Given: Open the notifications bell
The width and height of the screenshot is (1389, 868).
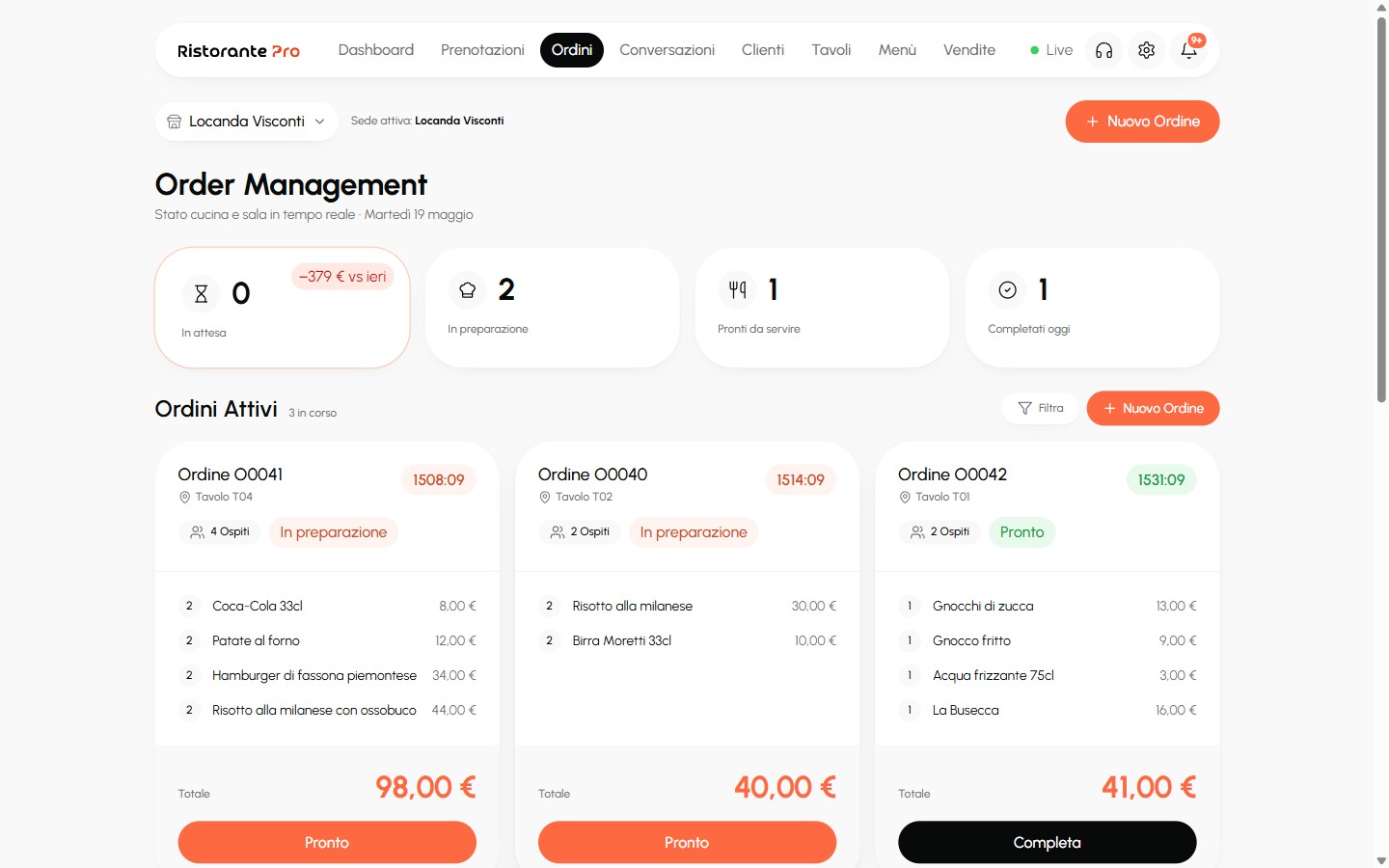Looking at the screenshot, I should 1188,50.
